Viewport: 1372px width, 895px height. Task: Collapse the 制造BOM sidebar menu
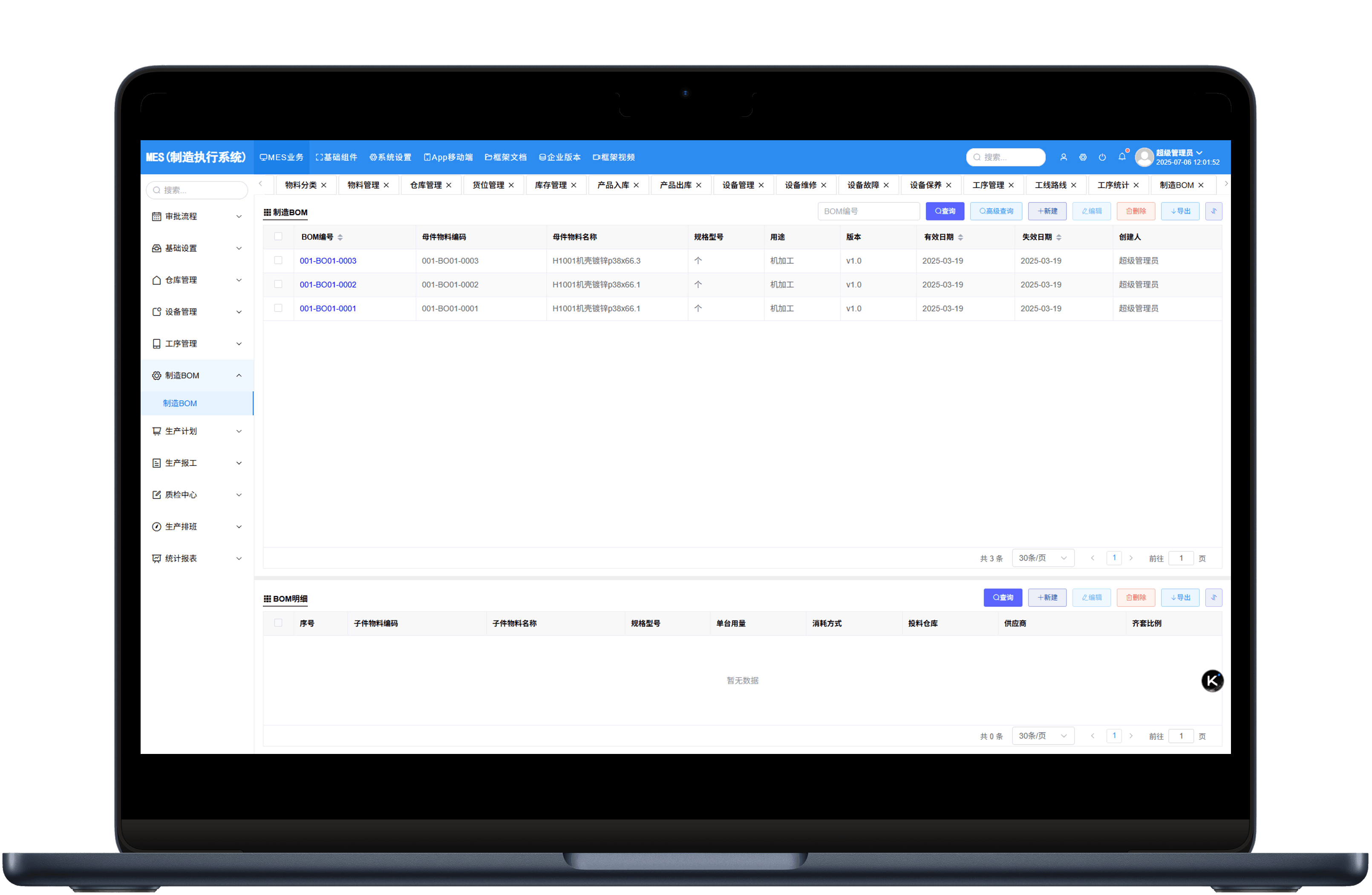point(196,375)
